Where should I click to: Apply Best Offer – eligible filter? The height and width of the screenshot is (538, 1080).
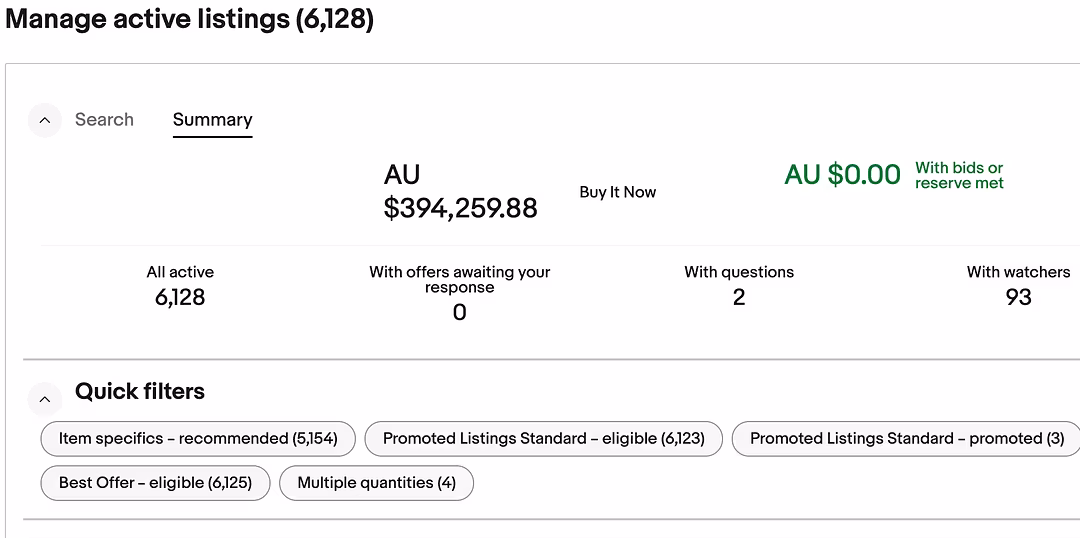tap(156, 483)
